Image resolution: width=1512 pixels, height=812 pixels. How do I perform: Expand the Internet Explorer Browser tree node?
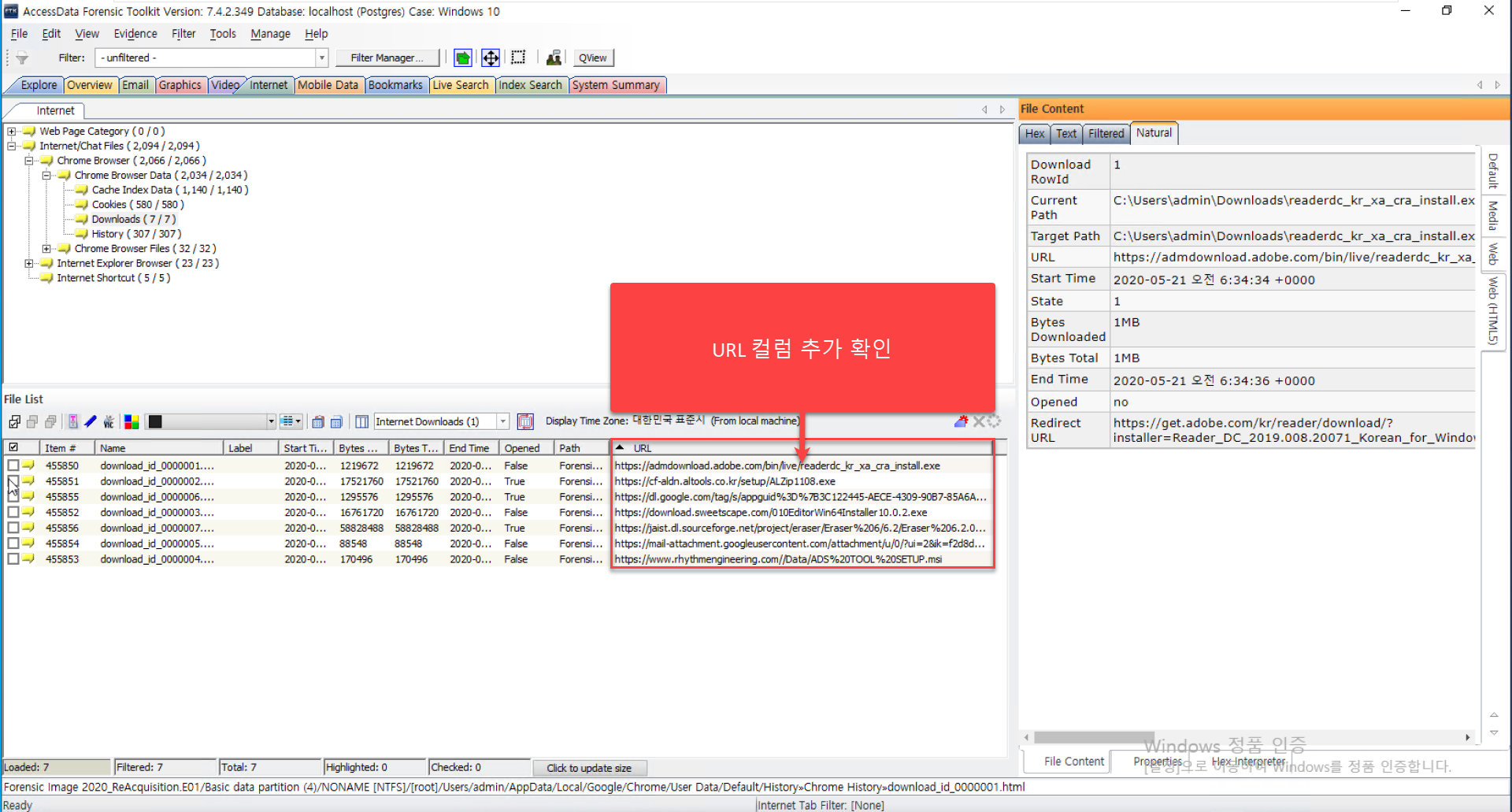click(28, 263)
